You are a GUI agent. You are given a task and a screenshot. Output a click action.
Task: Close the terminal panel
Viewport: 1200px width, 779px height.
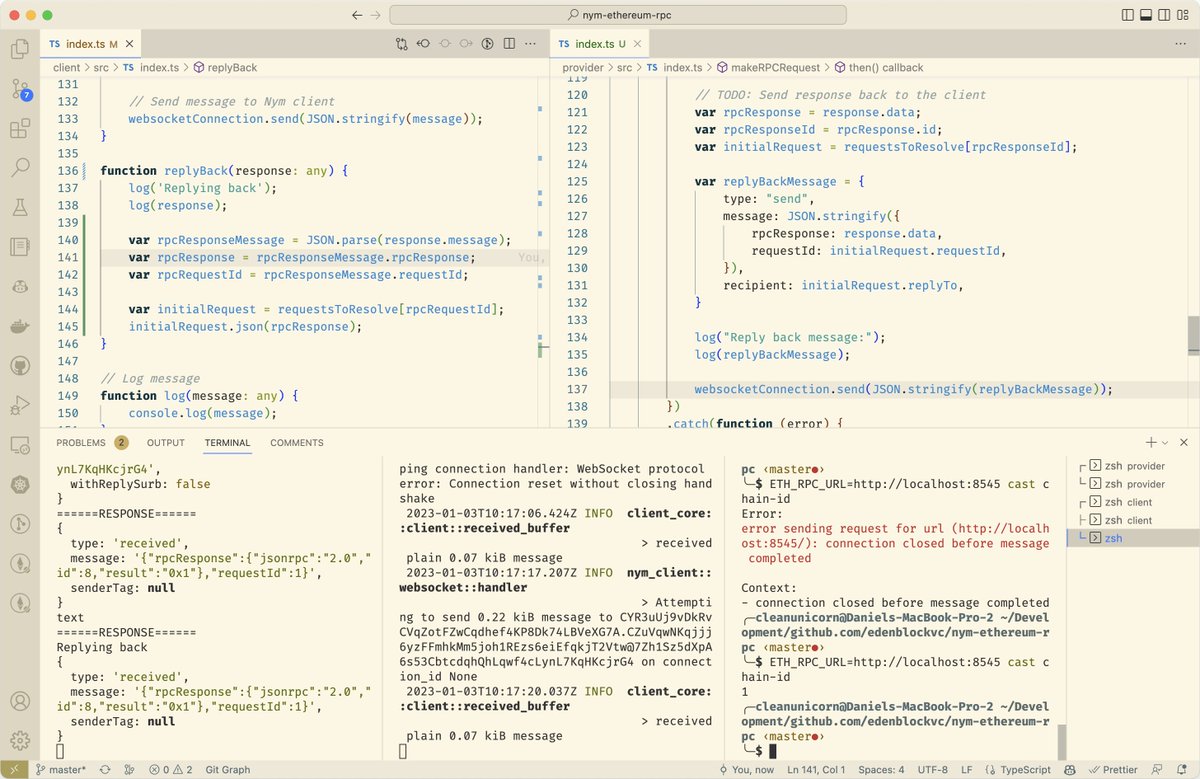pos(1184,442)
